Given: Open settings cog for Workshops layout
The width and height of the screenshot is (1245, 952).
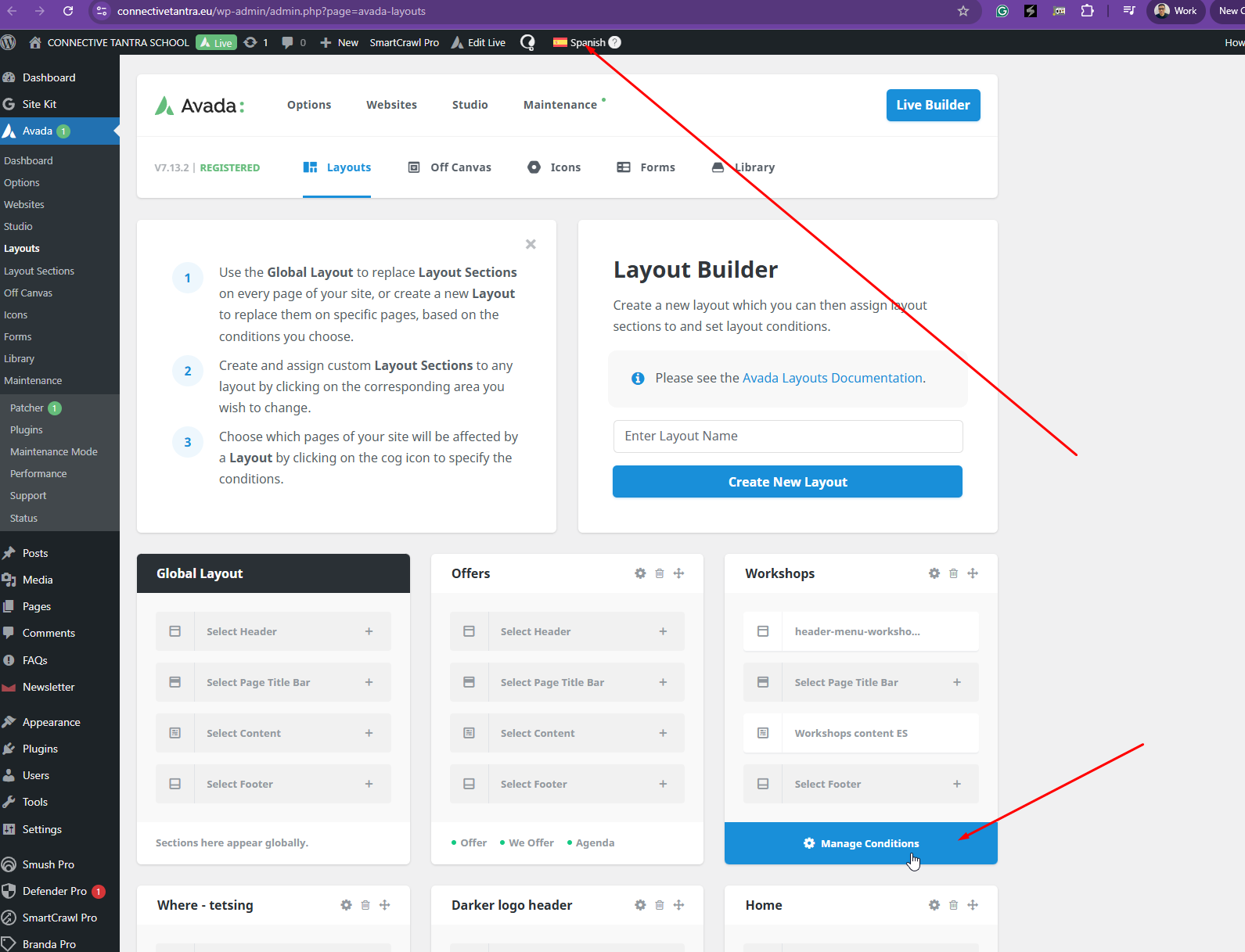Looking at the screenshot, I should 934,573.
